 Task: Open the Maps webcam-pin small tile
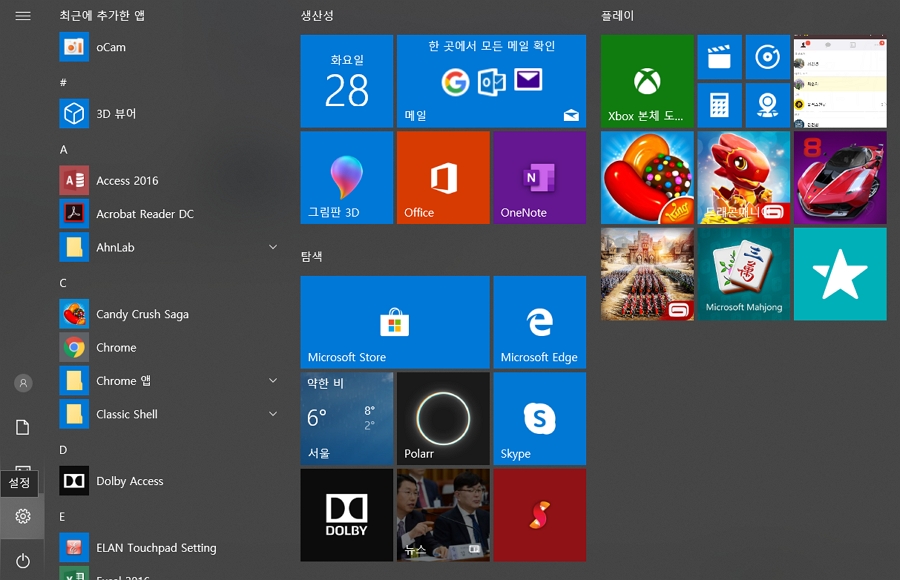coord(767,105)
